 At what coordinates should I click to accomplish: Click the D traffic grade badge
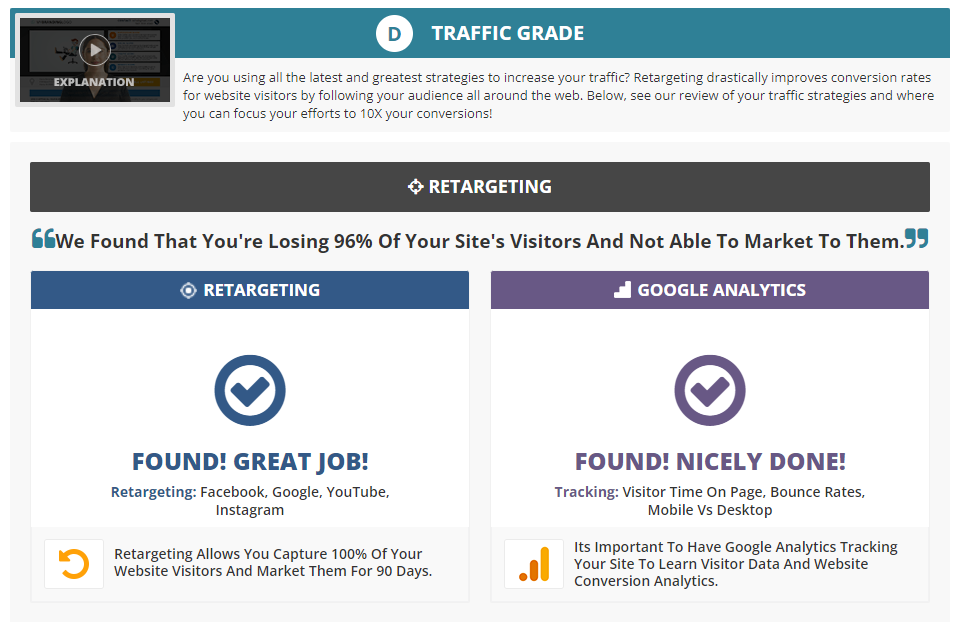click(395, 34)
